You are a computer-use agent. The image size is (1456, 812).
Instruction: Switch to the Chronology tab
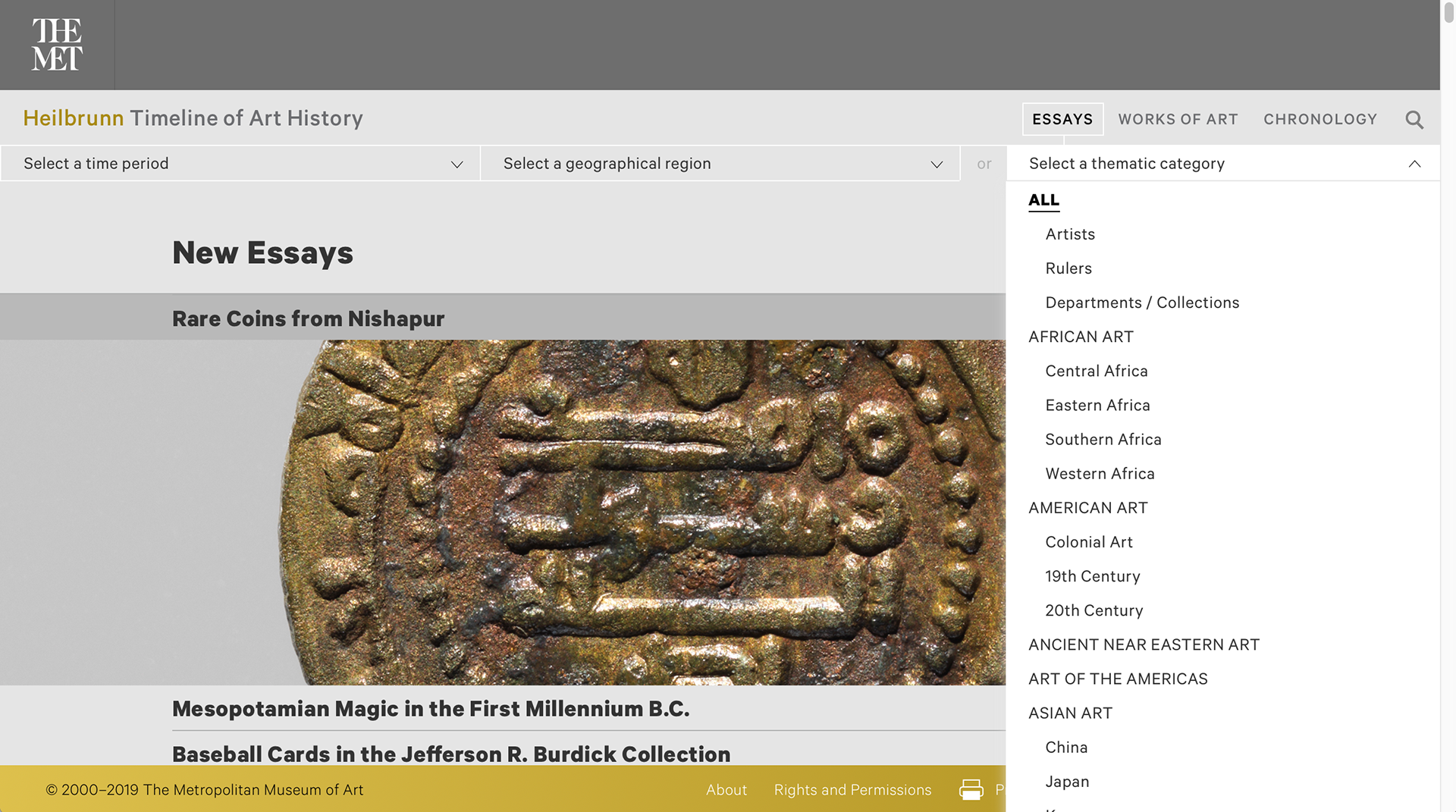click(1320, 119)
